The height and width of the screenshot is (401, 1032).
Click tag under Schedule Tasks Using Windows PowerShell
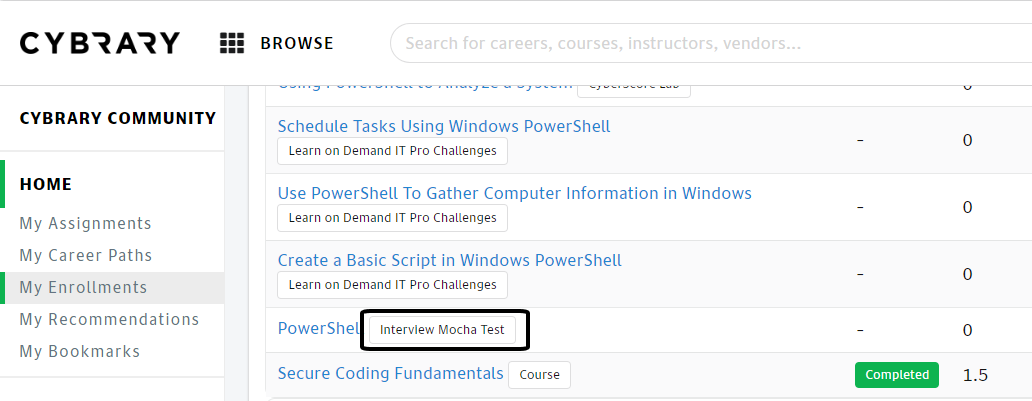tap(392, 151)
